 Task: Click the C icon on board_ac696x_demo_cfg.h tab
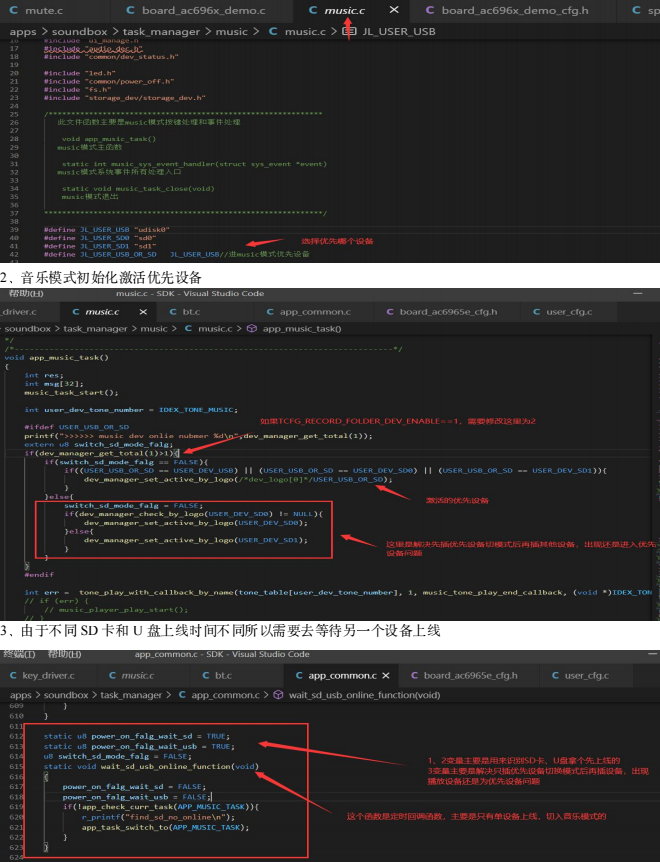430,10
